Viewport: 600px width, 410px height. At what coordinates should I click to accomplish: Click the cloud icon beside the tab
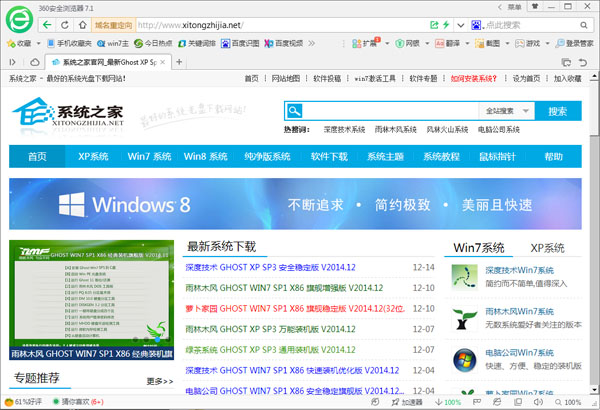35,62
